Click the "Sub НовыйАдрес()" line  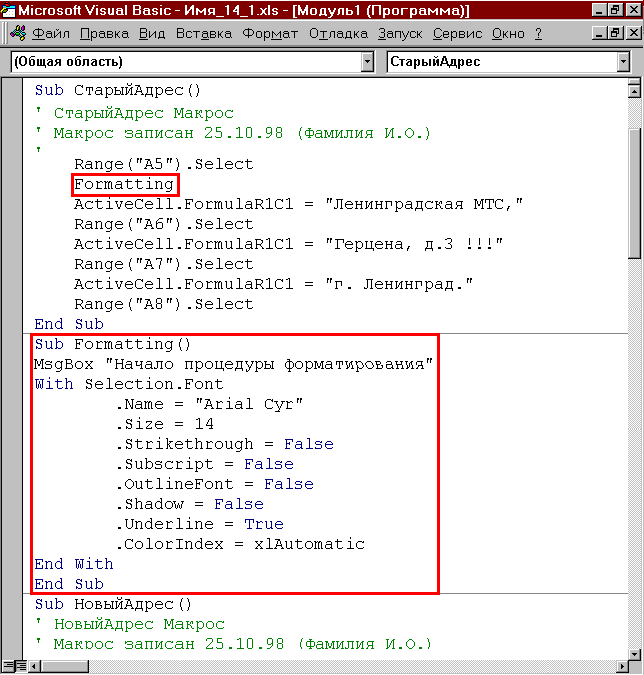coord(113,604)
